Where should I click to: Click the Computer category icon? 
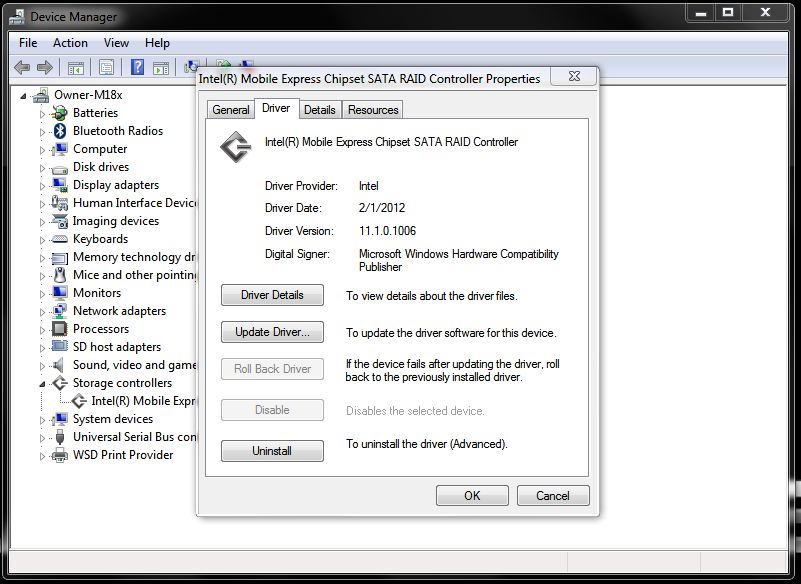pyautogui.click(x=60, y=149)
